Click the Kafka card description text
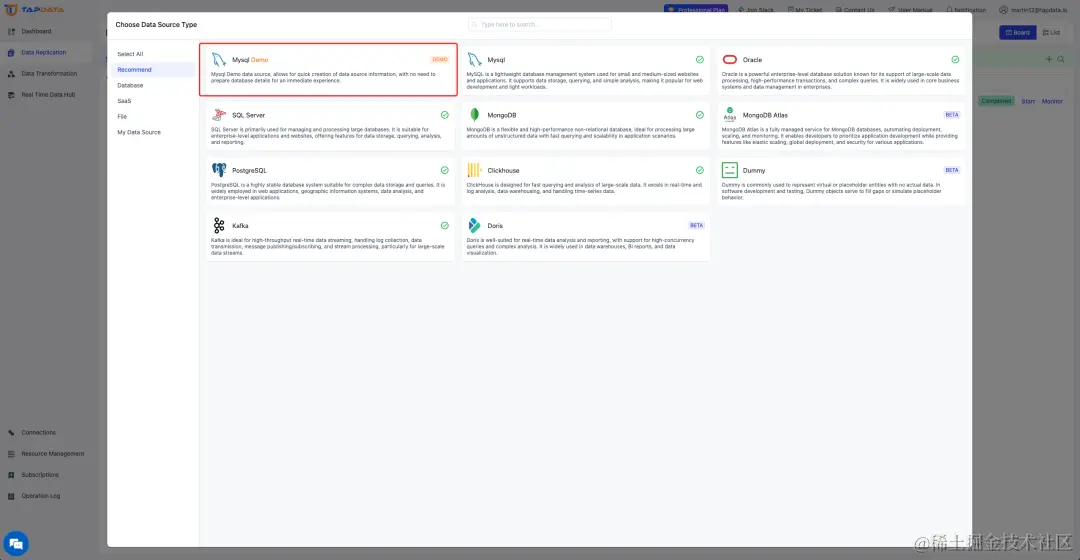This screenshot has height=560, width=1080. click(327, 247)
